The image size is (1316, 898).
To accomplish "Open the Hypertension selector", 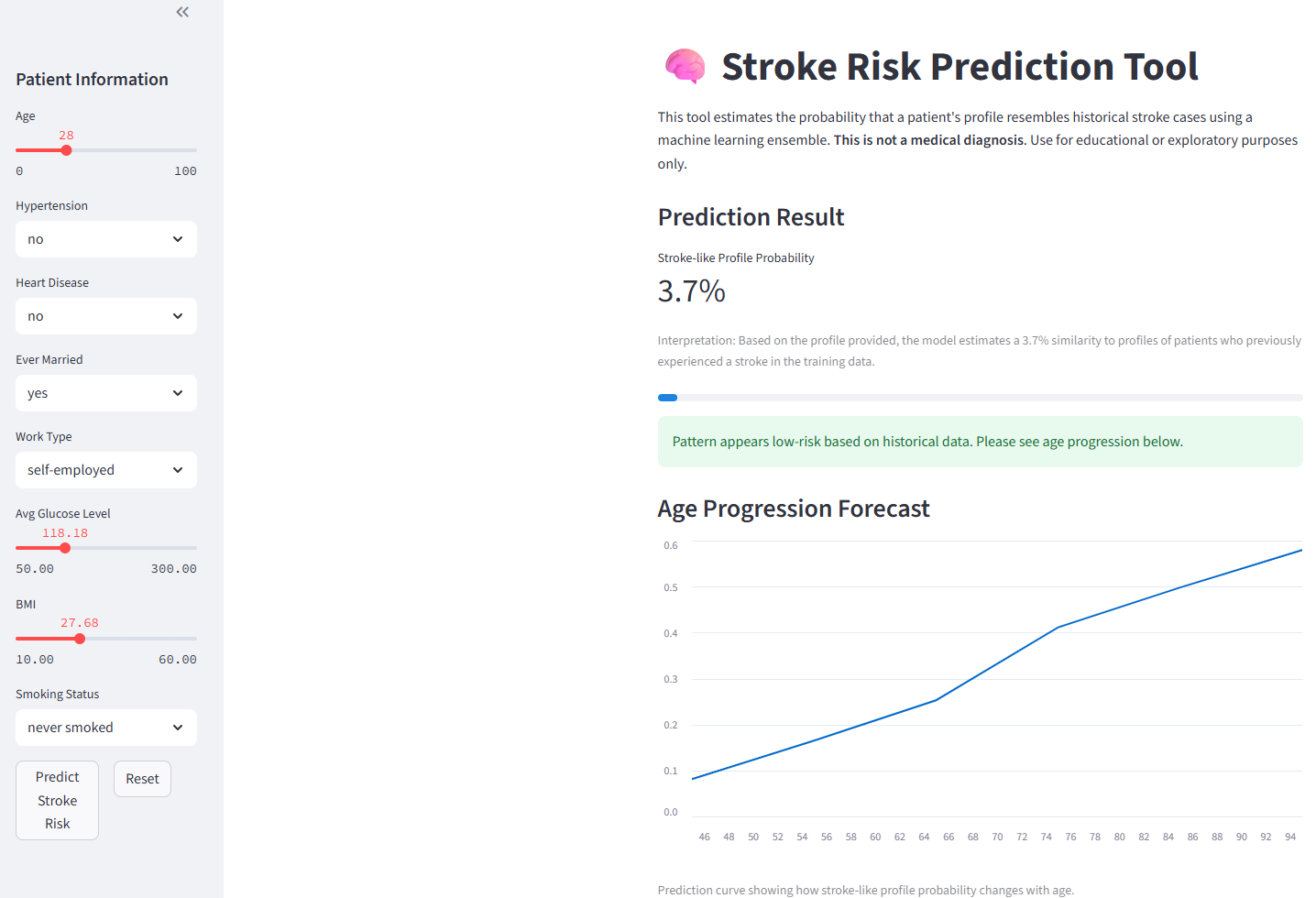I will click(105, 239).
